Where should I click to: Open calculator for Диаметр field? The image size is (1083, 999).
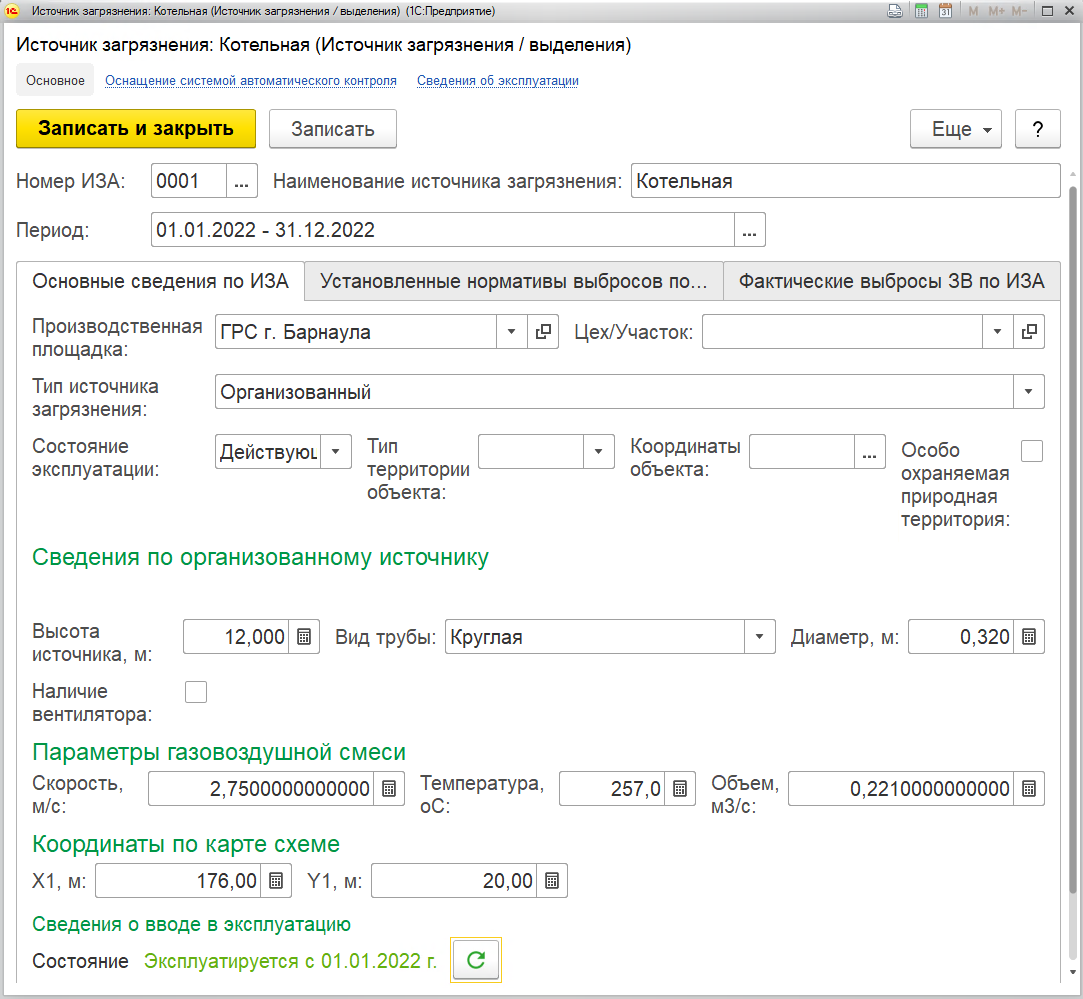point(1028,636)
